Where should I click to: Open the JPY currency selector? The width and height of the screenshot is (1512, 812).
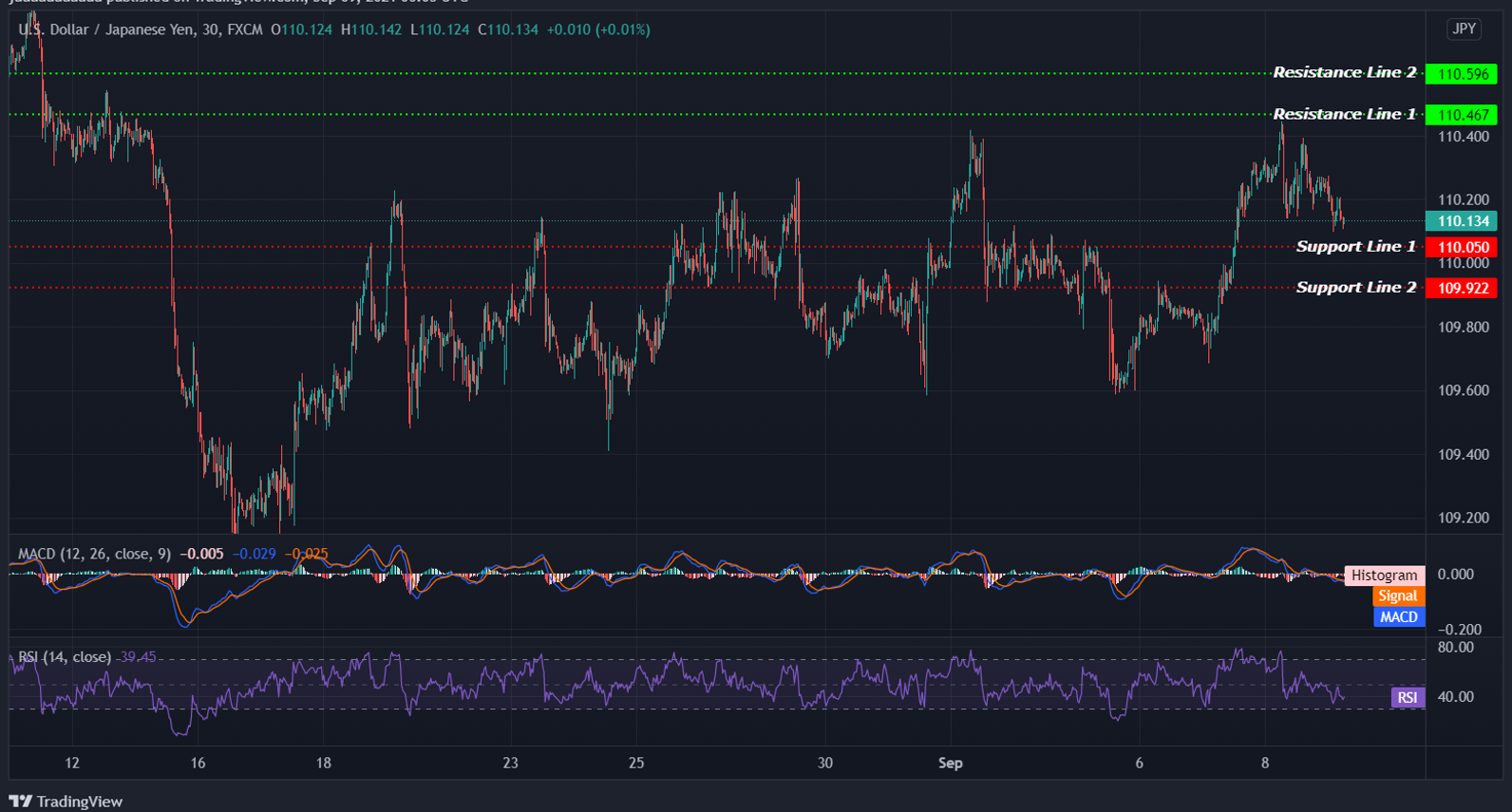click(1464, 28)
